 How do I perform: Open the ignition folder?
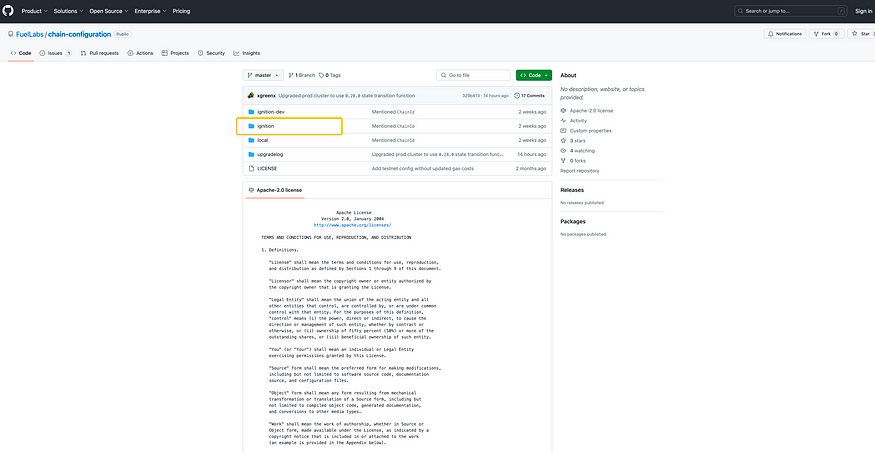pos(266,126)
